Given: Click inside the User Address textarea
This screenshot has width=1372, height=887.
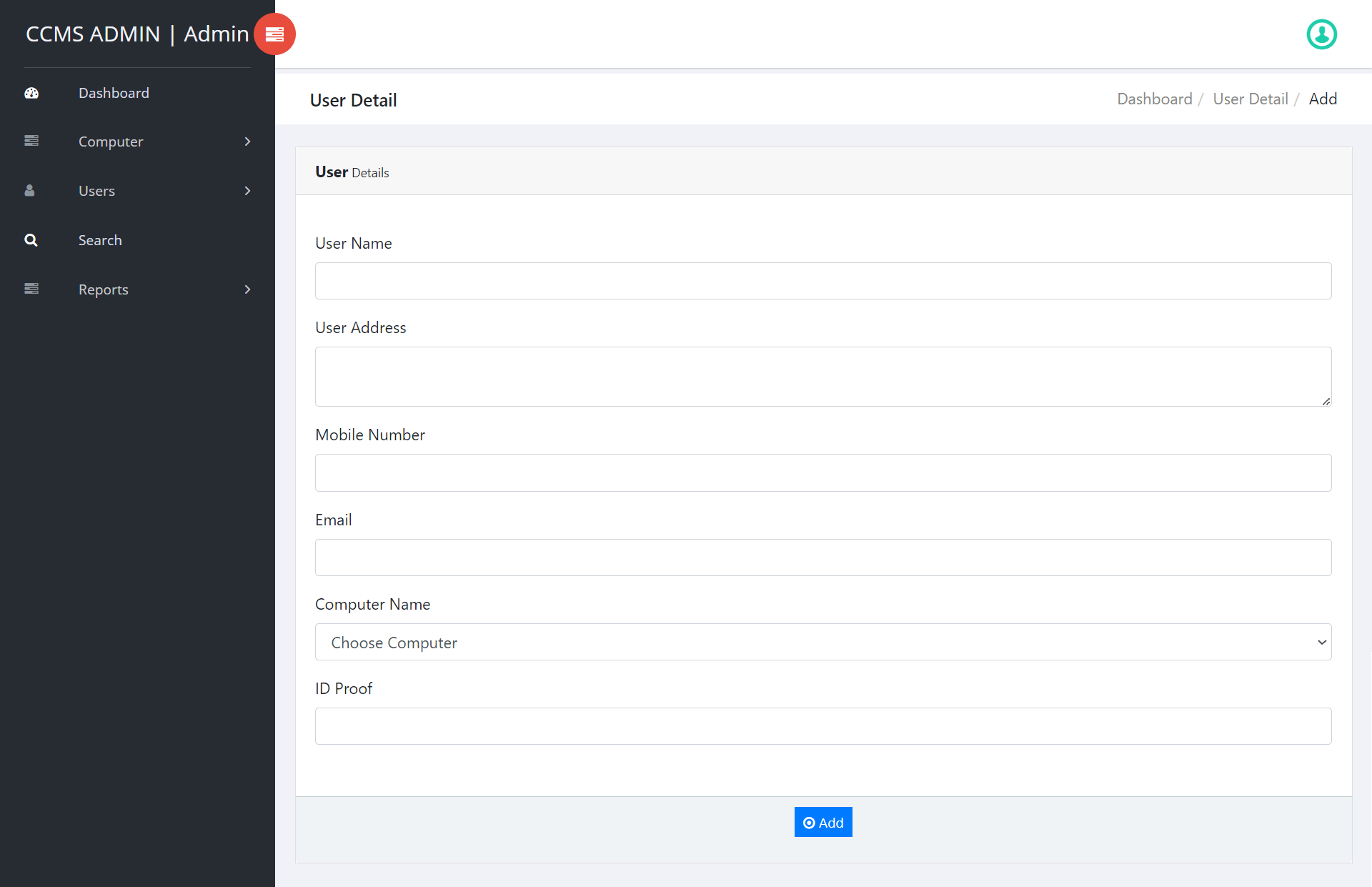Looking at the screenshot, I should [x=822, y=377].
